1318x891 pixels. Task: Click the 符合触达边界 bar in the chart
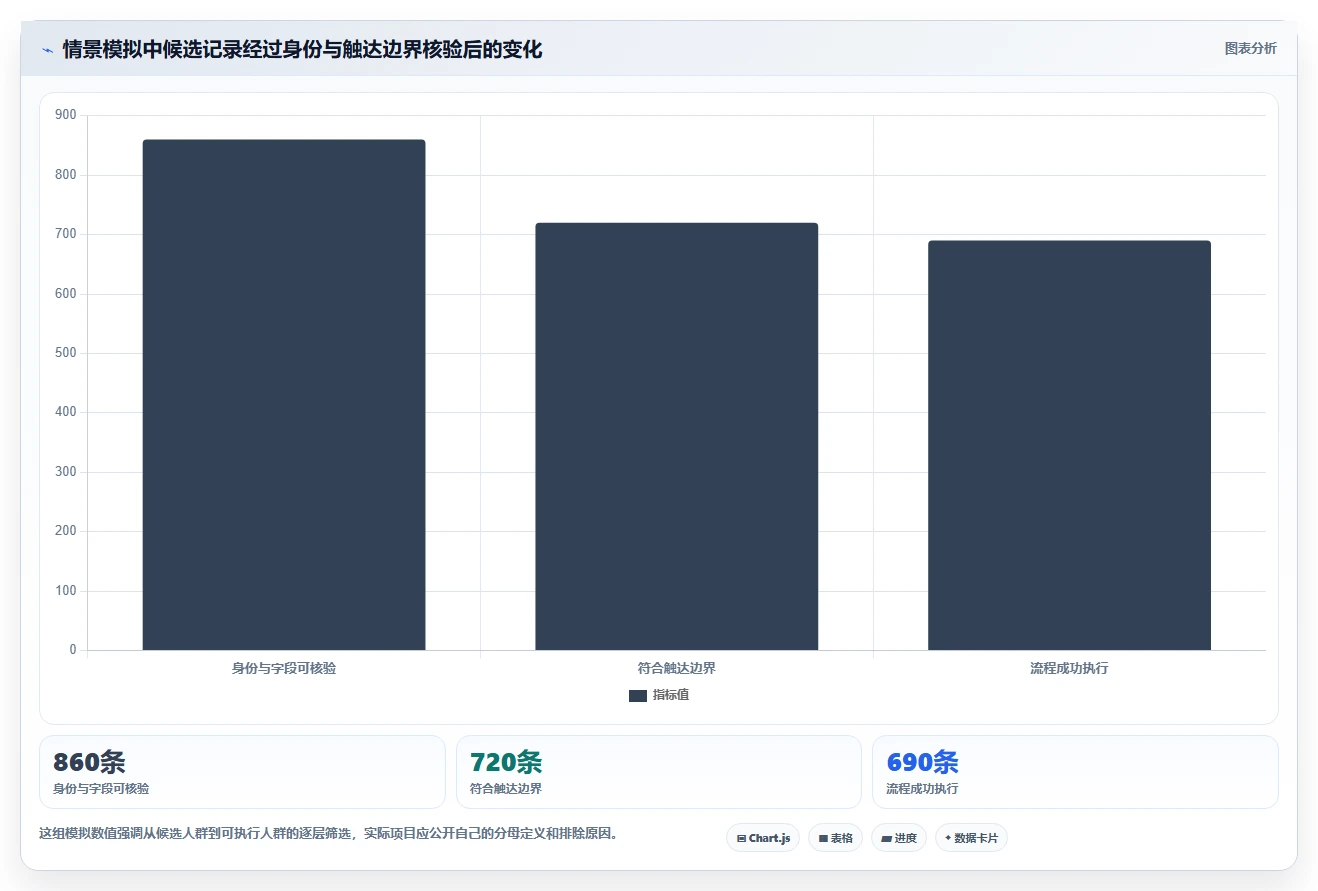pos(677,437)
